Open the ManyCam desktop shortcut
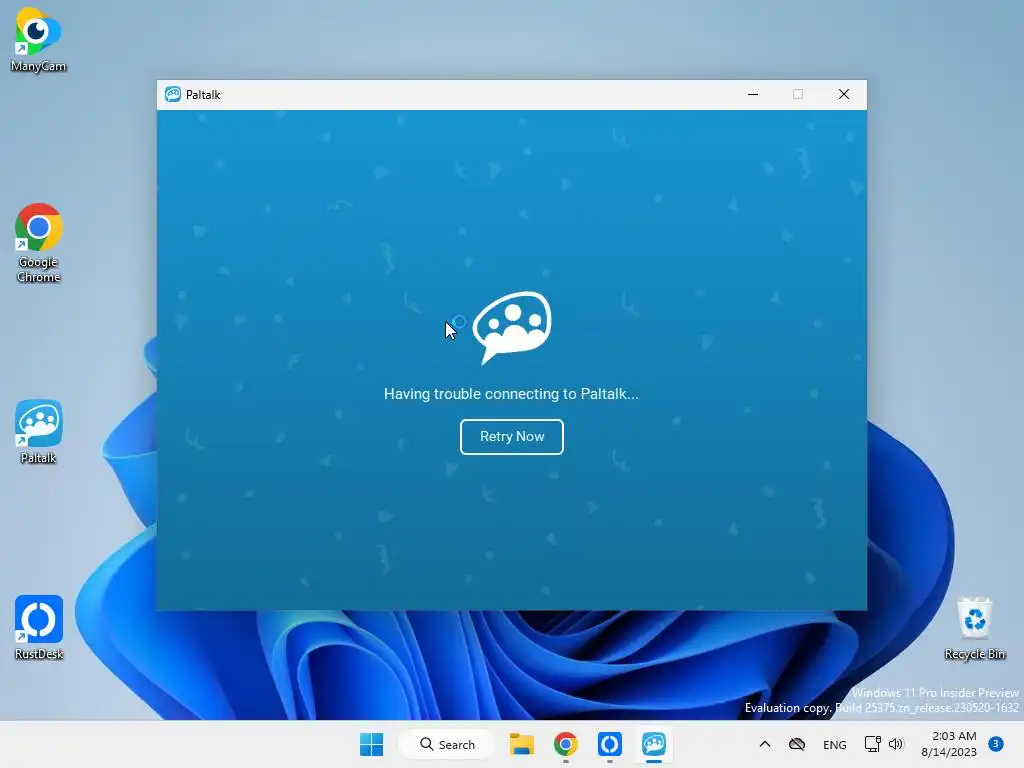 [x=39, y=40]
